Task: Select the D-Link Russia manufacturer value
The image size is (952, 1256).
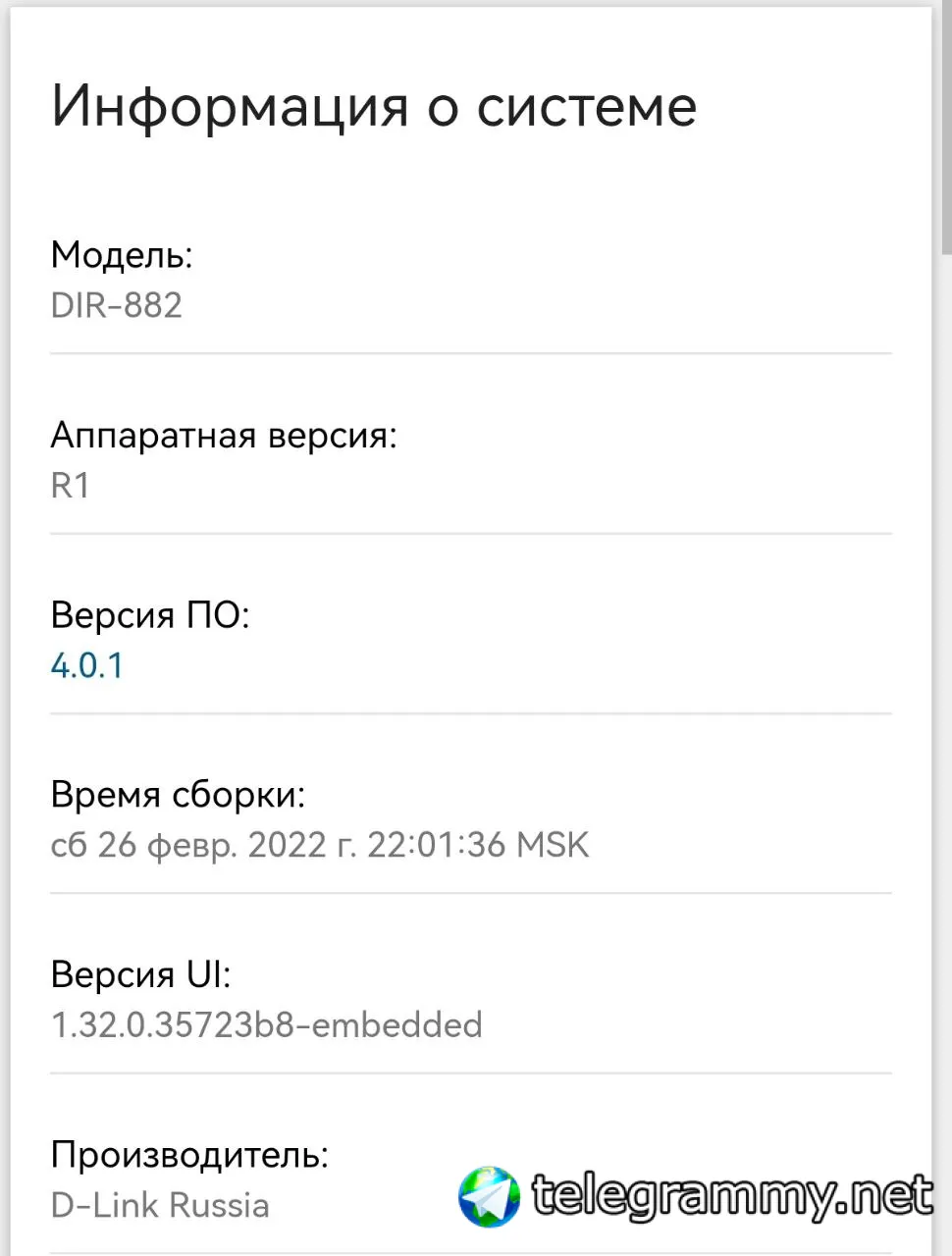Action: [160, 1205]
